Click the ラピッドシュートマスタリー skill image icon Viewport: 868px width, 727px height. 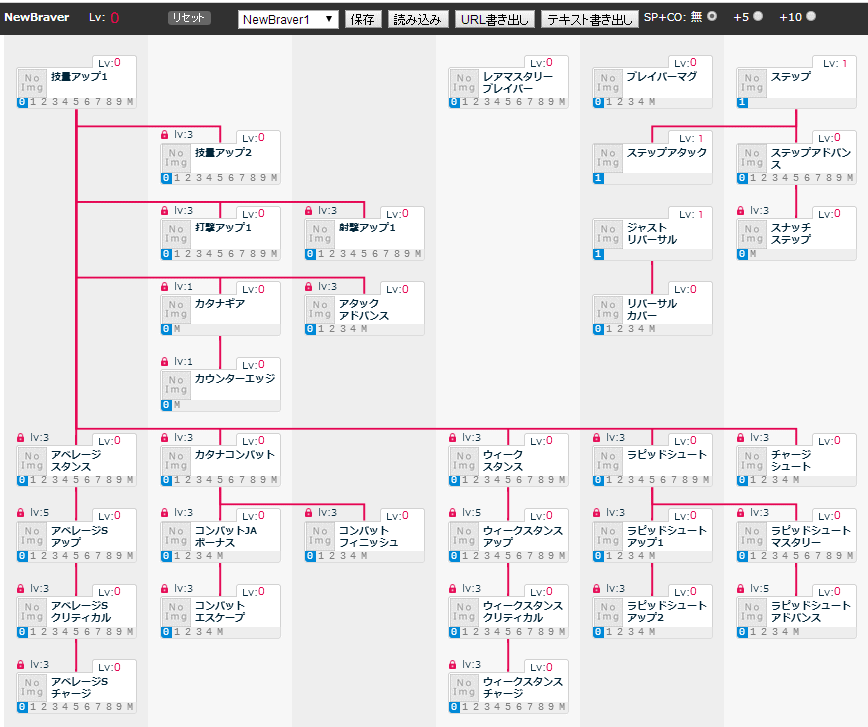pos(752,536)
